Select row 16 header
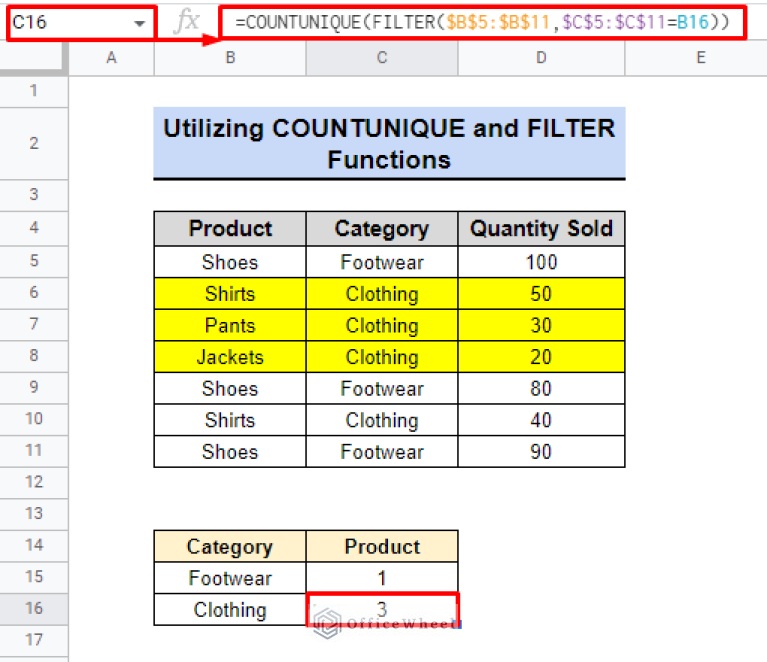 (x=33, y=610)
